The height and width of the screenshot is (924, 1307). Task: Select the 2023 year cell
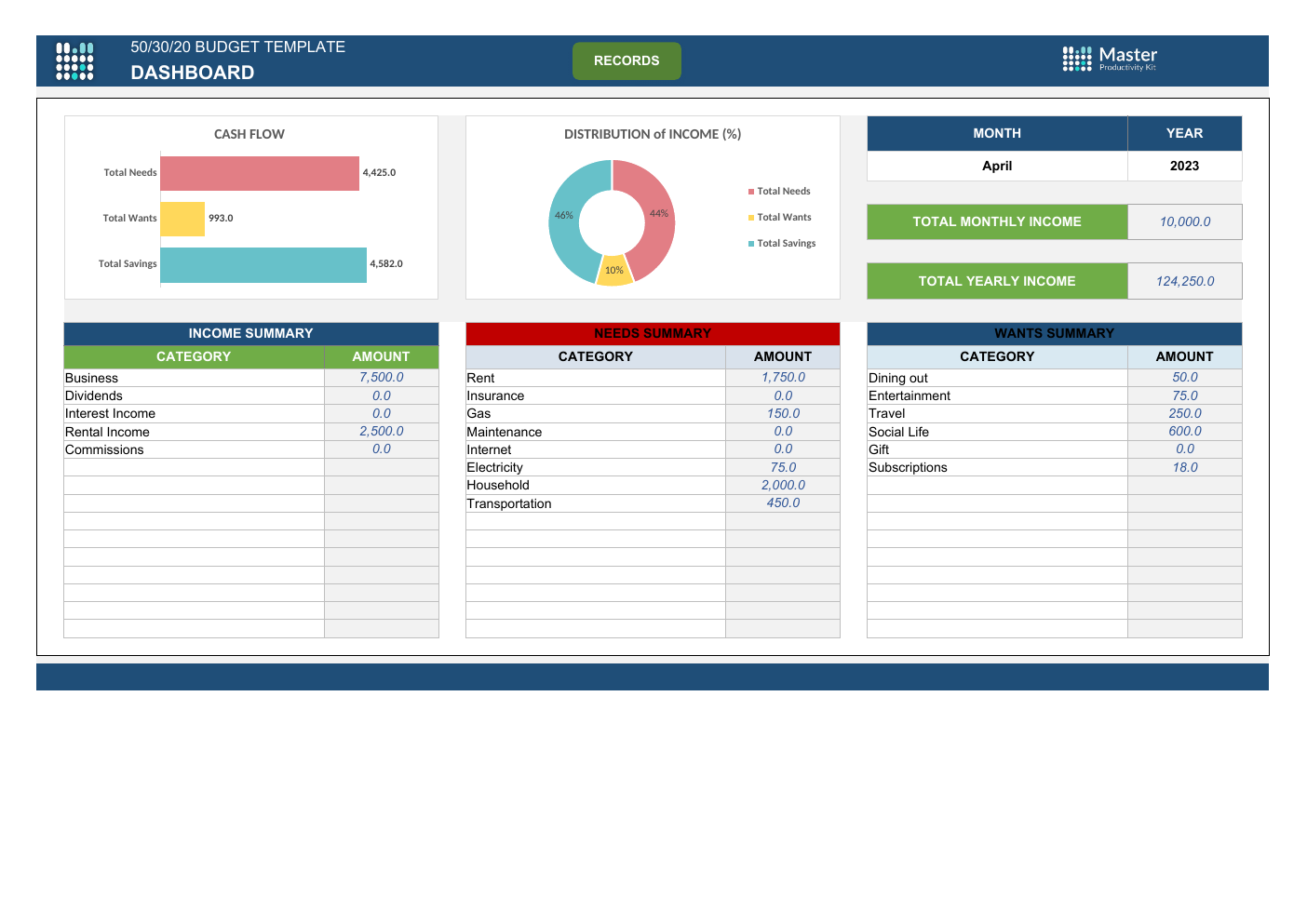point(1184,166)
